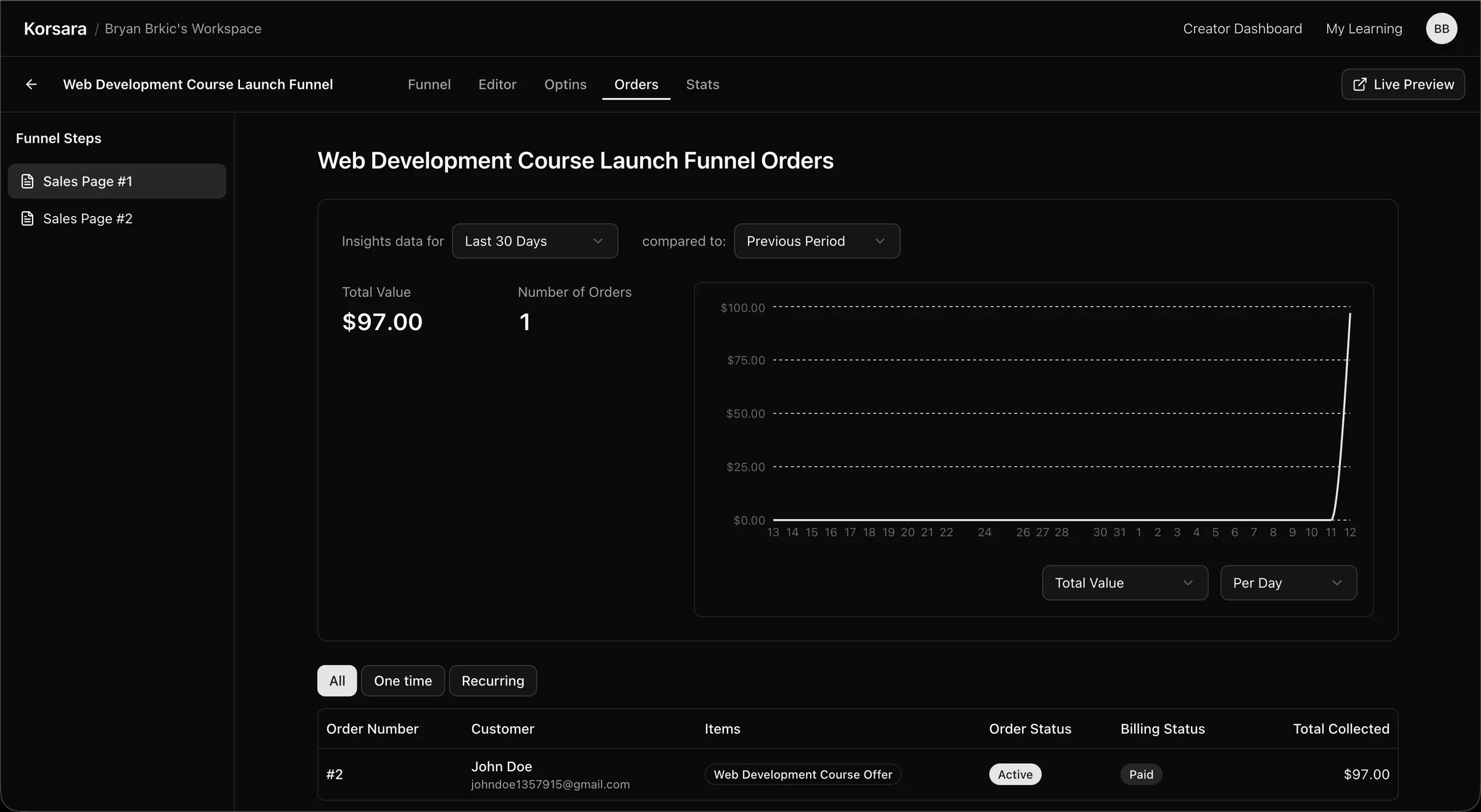Click the Order Number column header
The height and width of the screenshot is (812, 1481).
372,729
